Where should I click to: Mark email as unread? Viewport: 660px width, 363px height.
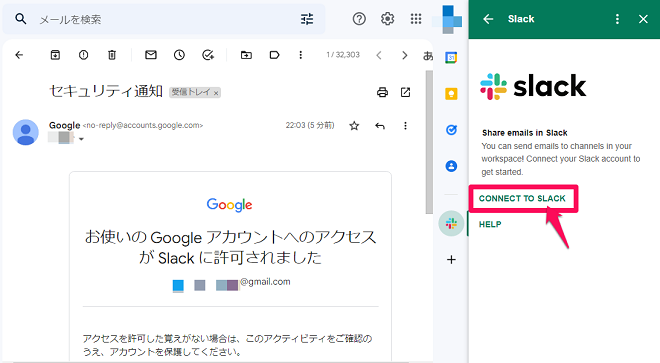pyautogui.click(x=151, y=55)
